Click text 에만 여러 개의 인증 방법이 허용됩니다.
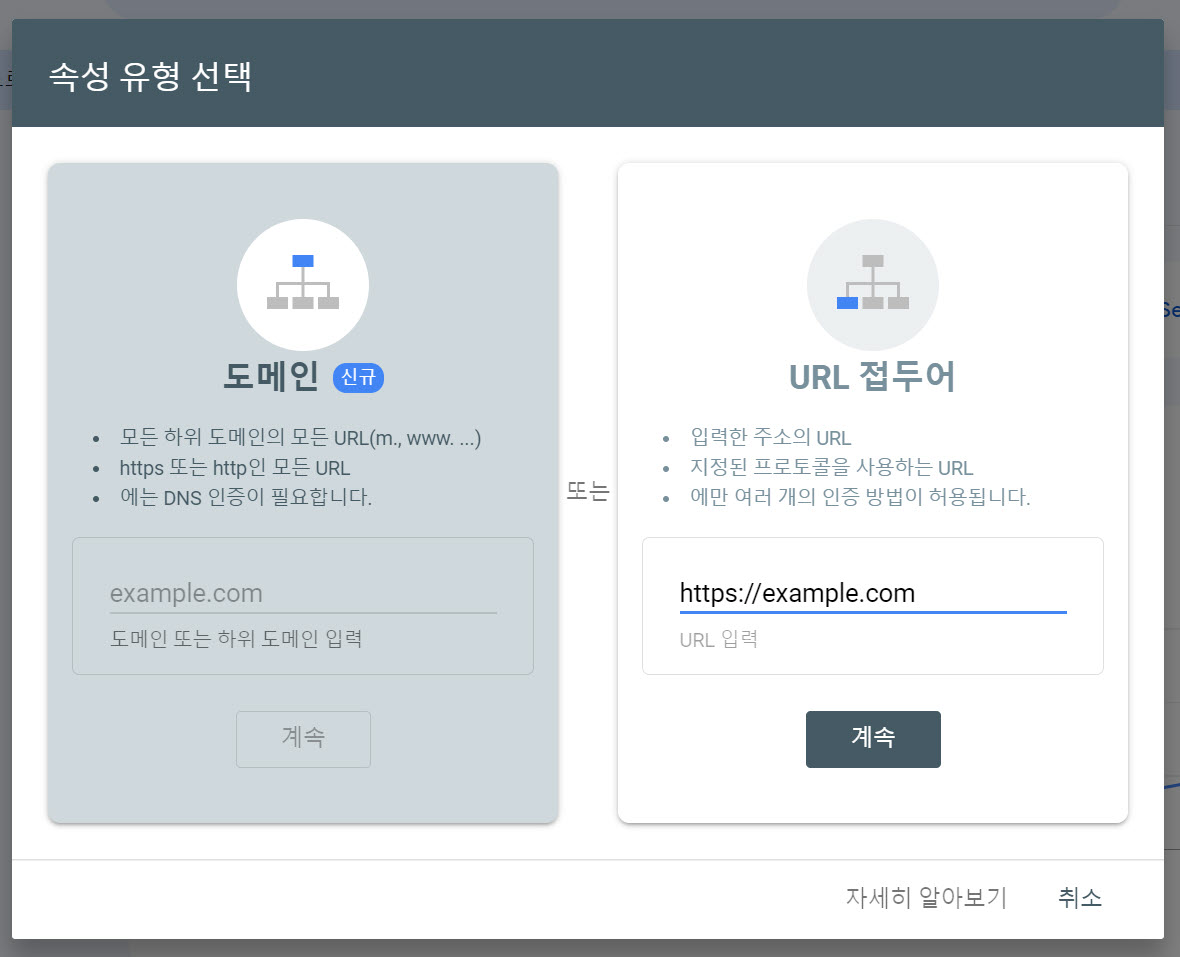 860,497
